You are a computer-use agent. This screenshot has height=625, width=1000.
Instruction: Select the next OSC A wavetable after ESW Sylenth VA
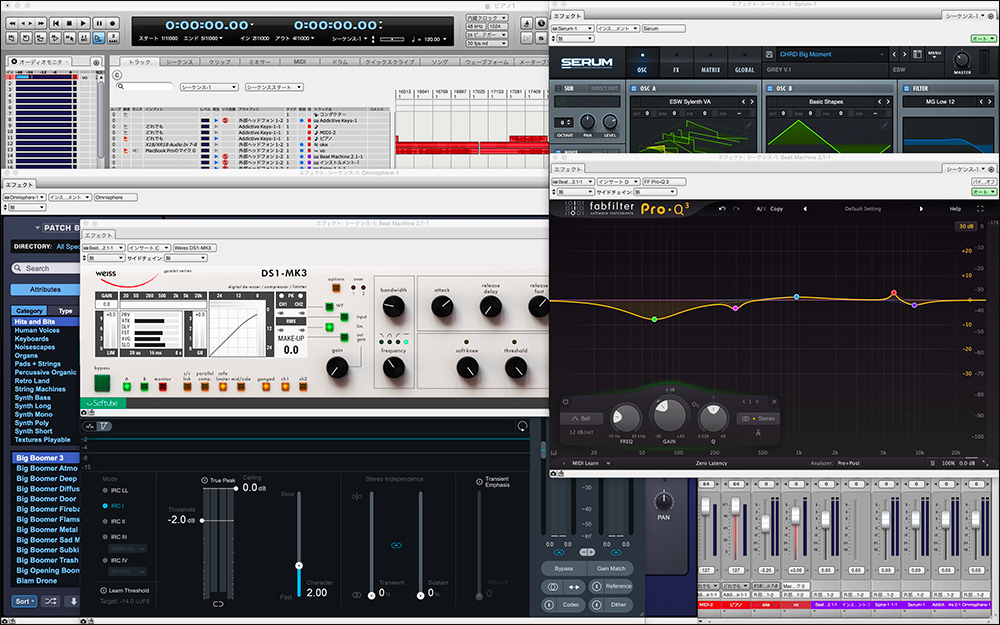(x=752, y=101)
